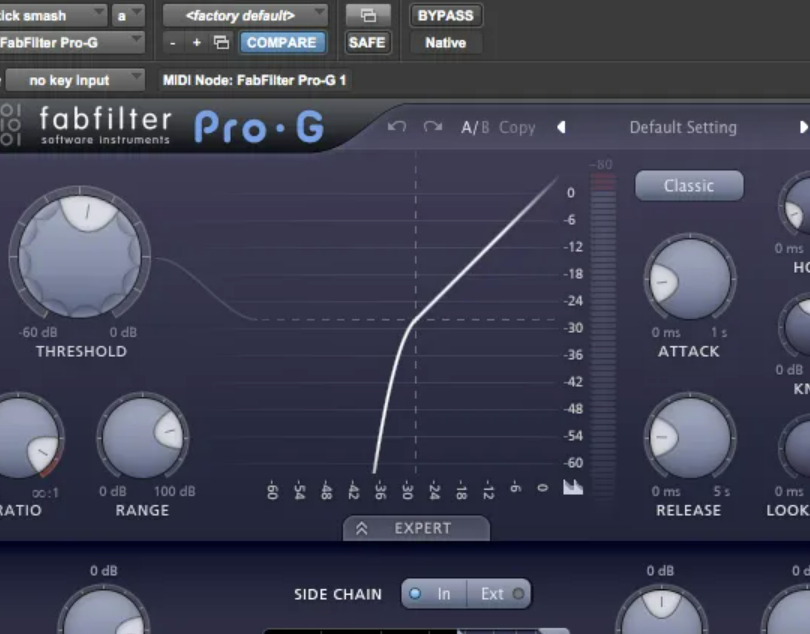The height and width of the screenshot is (634, 810).
Task: Open the kick smash track dropdown
Action: 52,16
